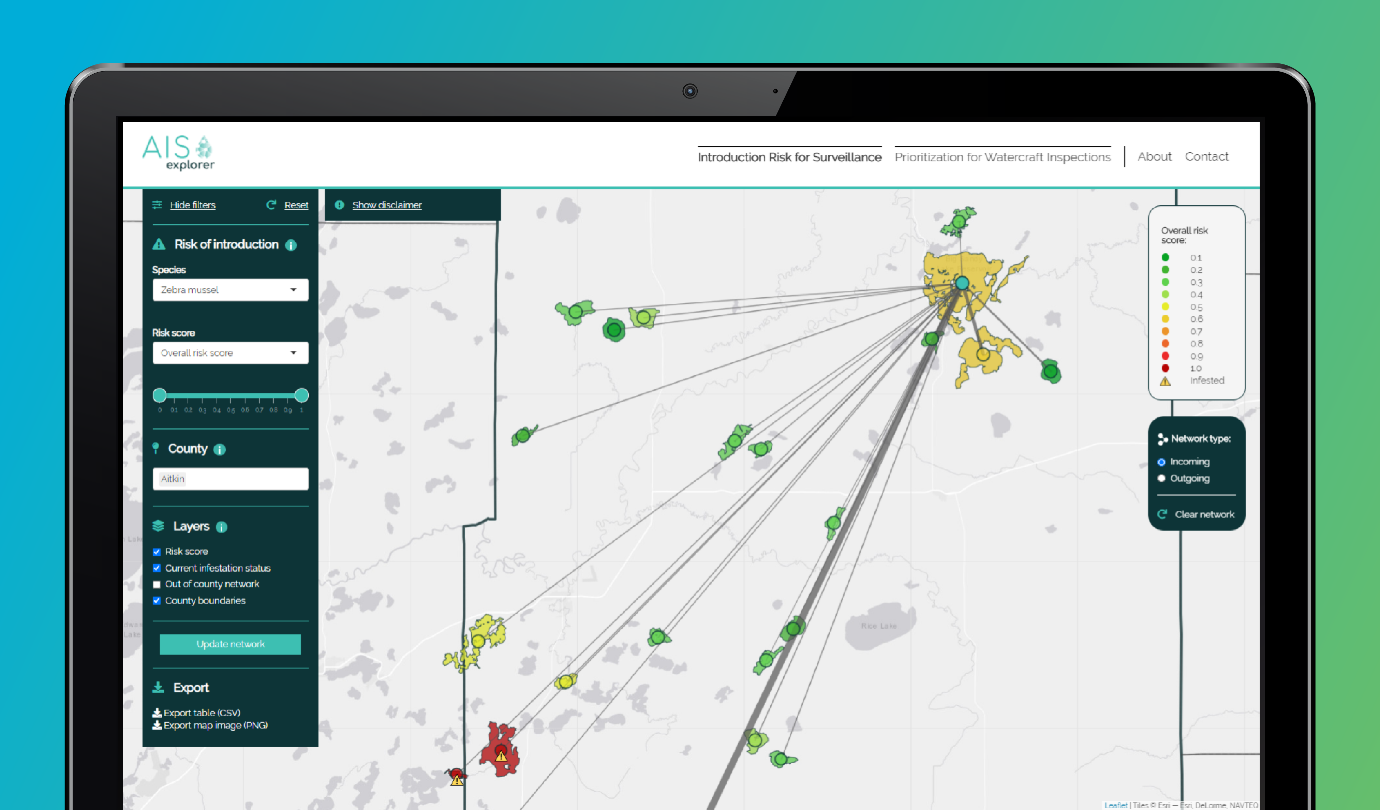Viewport: 1380px width, 810px height.
Task: Disable the Risk score layer checkbox
Action: [156, 551]
